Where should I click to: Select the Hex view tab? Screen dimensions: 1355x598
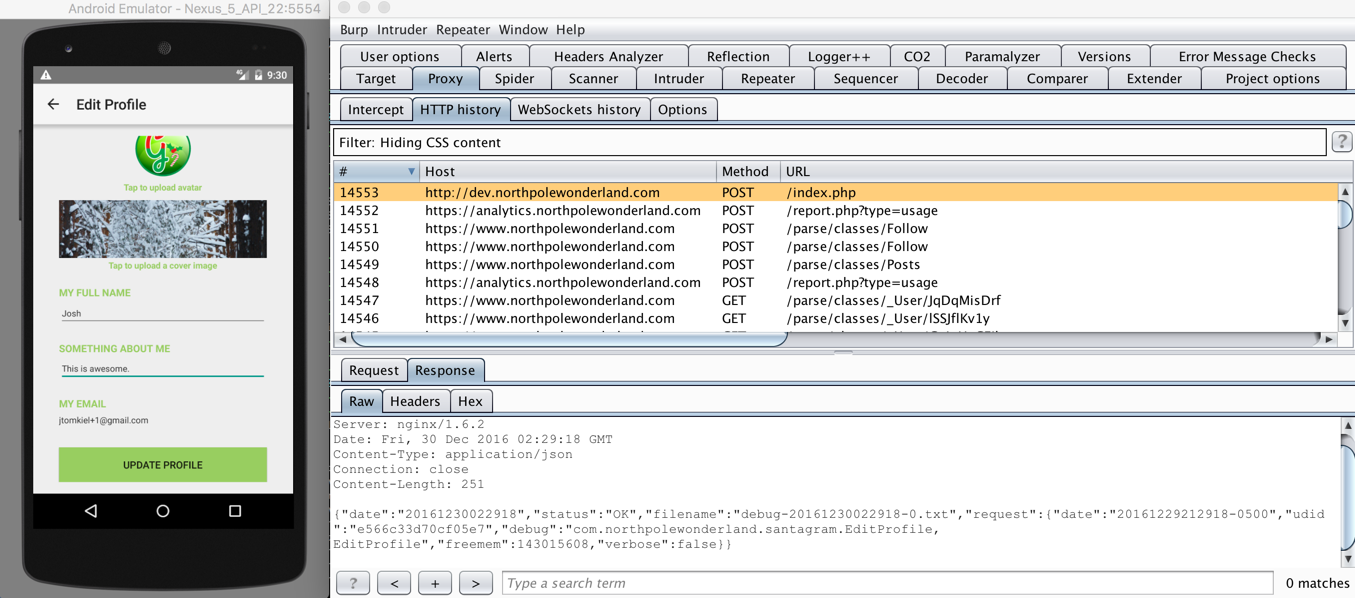click(x=470, y=401)
